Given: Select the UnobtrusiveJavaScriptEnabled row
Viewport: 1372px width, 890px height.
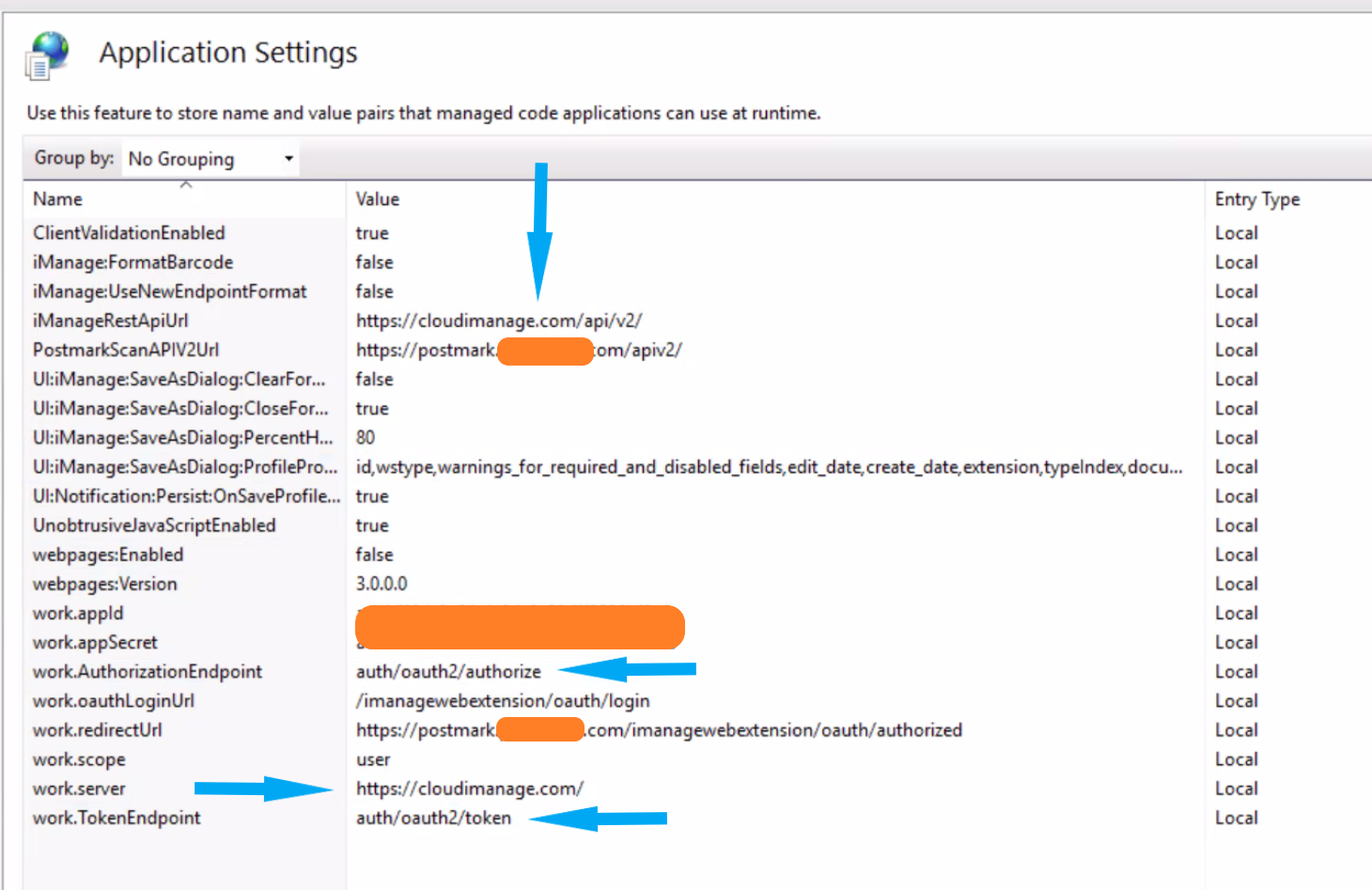Looking at the screenshot, I should point(154,525).
